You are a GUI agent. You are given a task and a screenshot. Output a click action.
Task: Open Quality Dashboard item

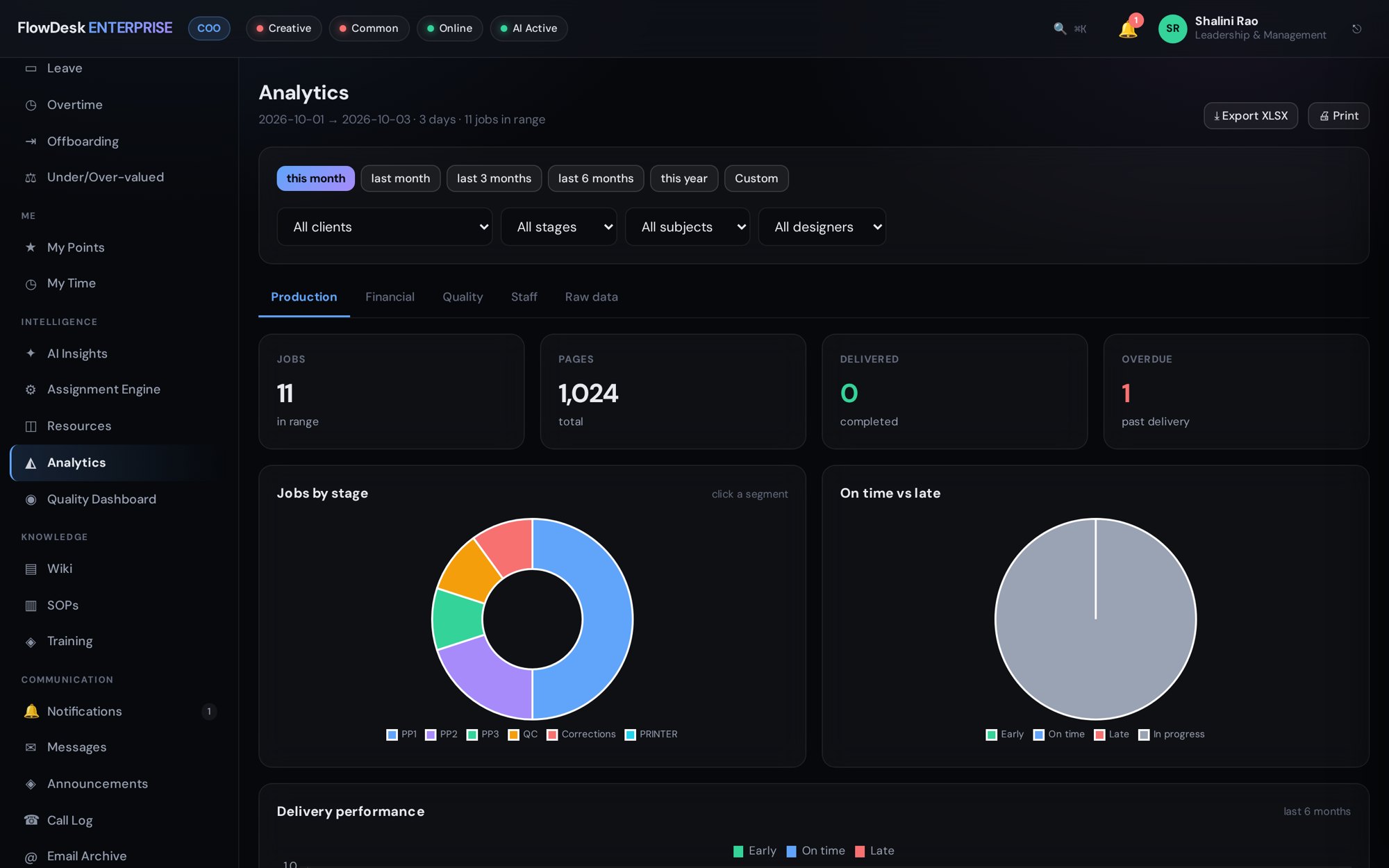tap(119, 499)
